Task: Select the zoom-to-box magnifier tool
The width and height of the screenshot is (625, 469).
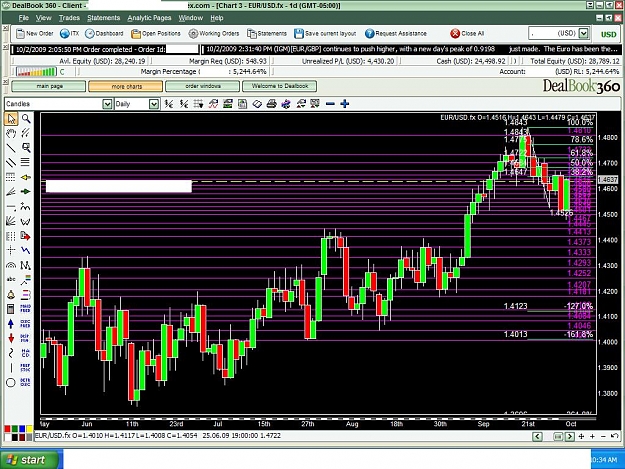Action: click(26, 148)
